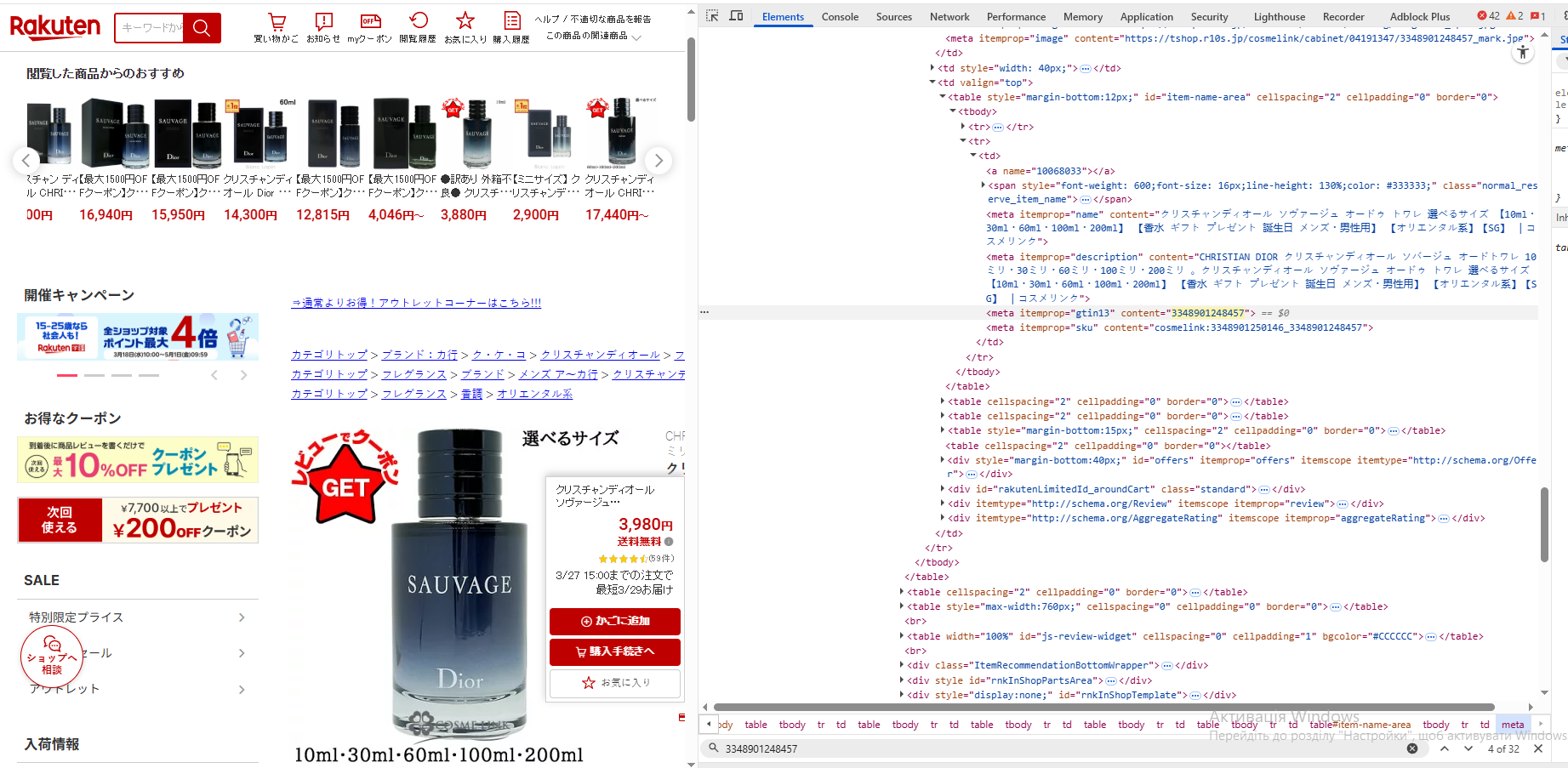Show previous recommended products with left arrow
The width and height of the screenshot is (1568, 768).
pos(26,160)
